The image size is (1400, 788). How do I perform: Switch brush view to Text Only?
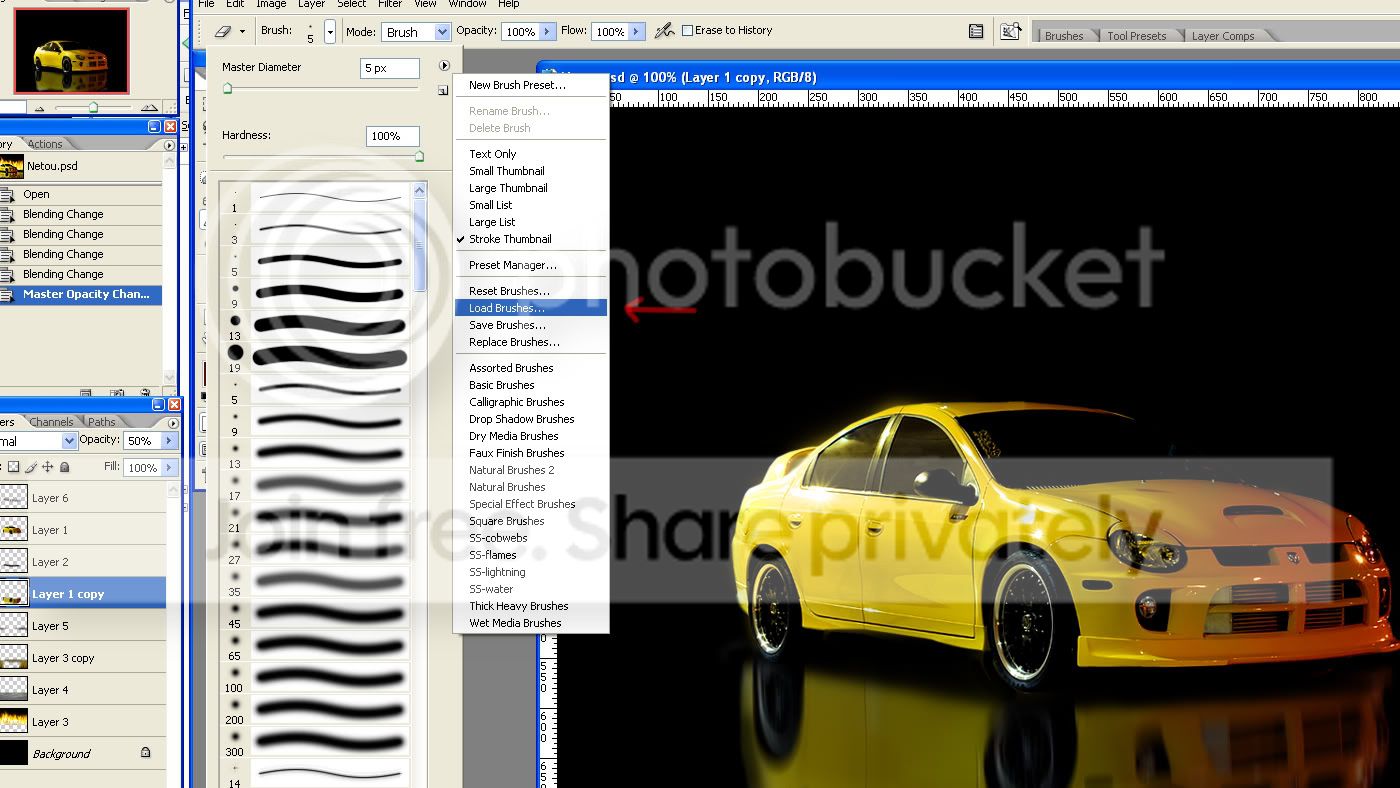click(x=531, y=154)
